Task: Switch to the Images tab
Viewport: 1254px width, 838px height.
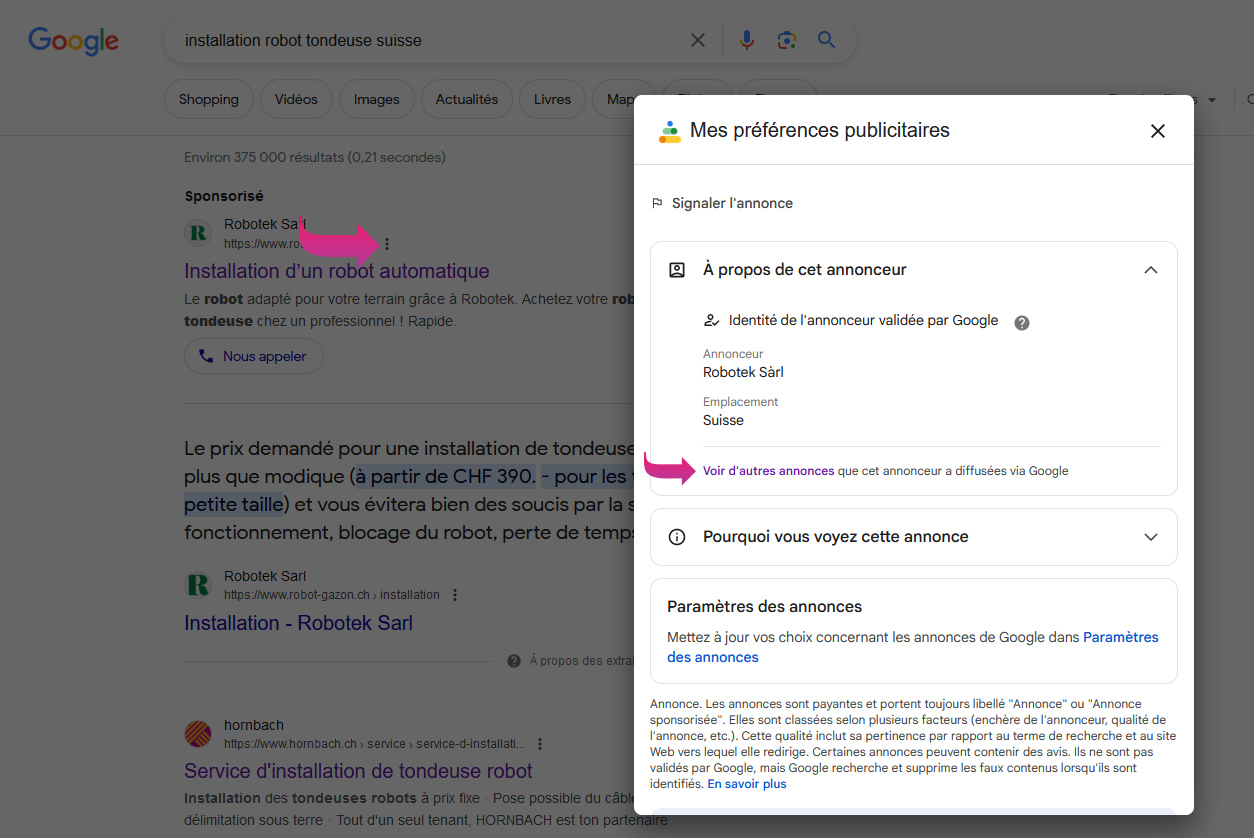Action: [377, 99]
